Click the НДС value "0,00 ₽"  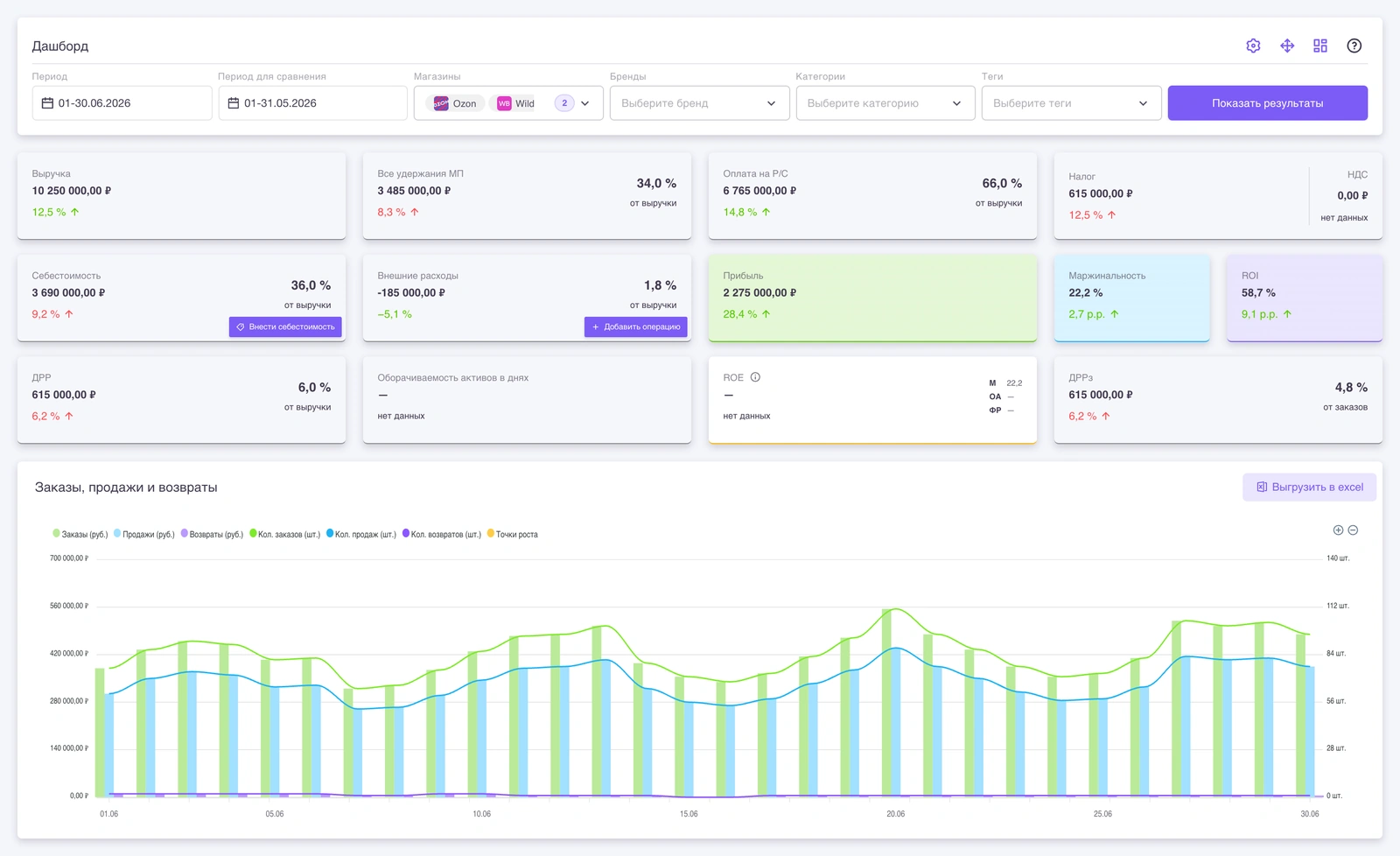pos(1353,196)
